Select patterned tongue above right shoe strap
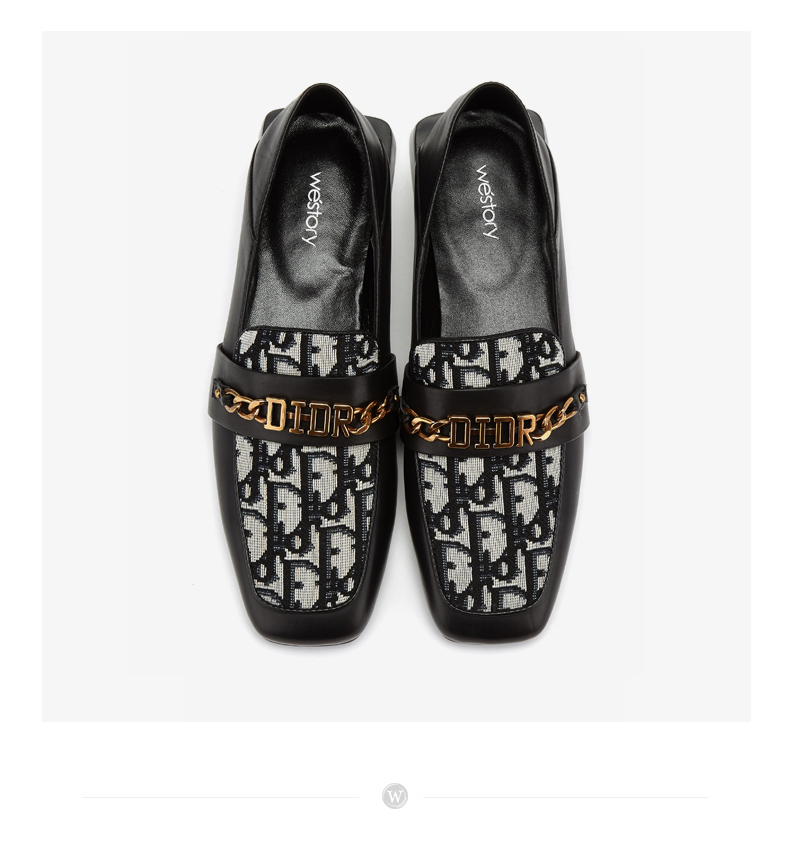 488,359
